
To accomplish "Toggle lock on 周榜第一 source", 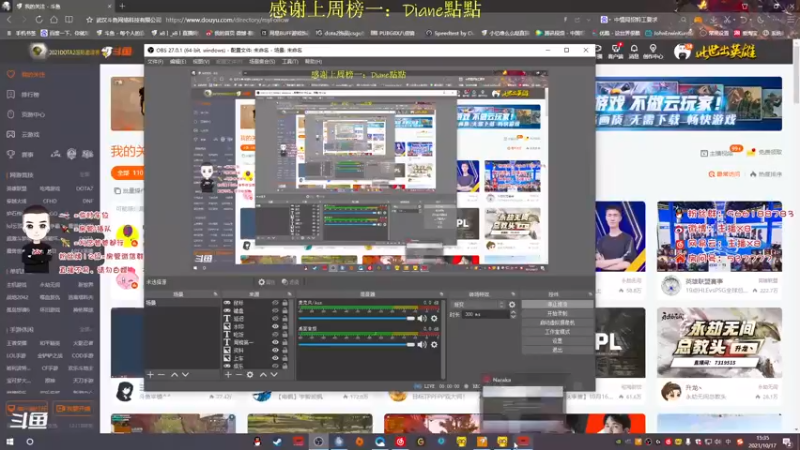I will pyautogui.click(x=285, y=342).
